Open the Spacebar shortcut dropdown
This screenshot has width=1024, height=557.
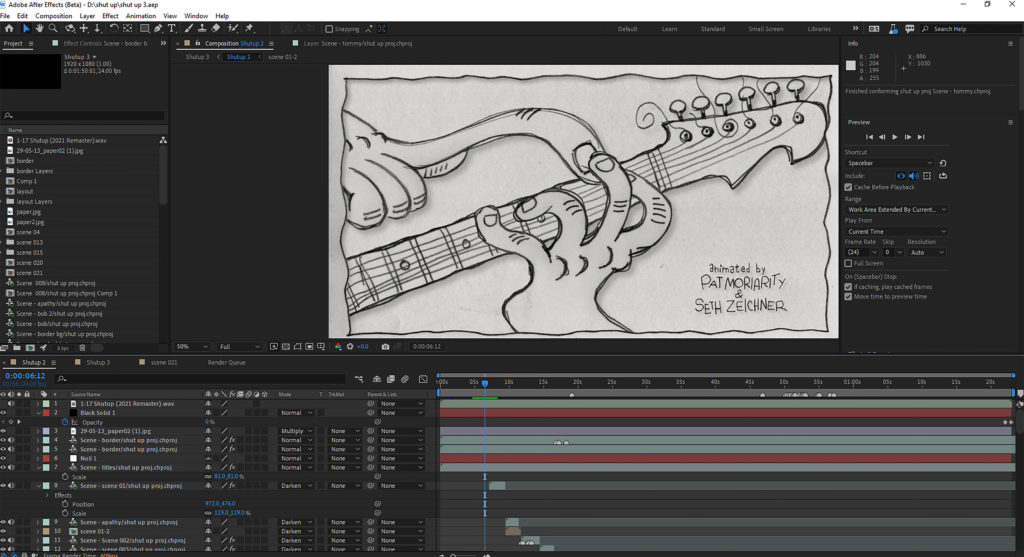(x=889, y=163)
